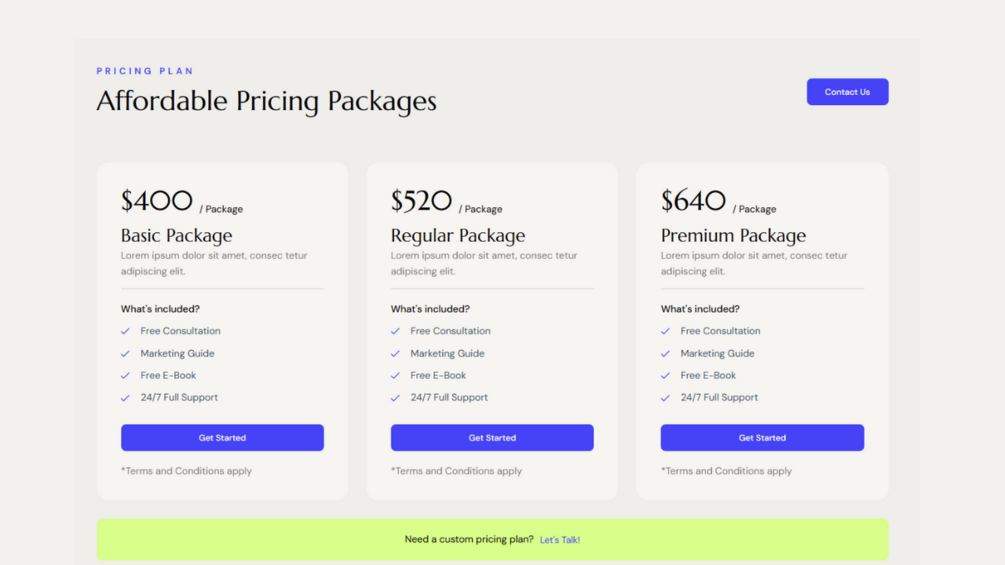Image resolution: width=1005 pixels, height=565 pixels.
Task: Click the Marketing Guide checkmark in Basic Package
Action: (x=126, y=354)
